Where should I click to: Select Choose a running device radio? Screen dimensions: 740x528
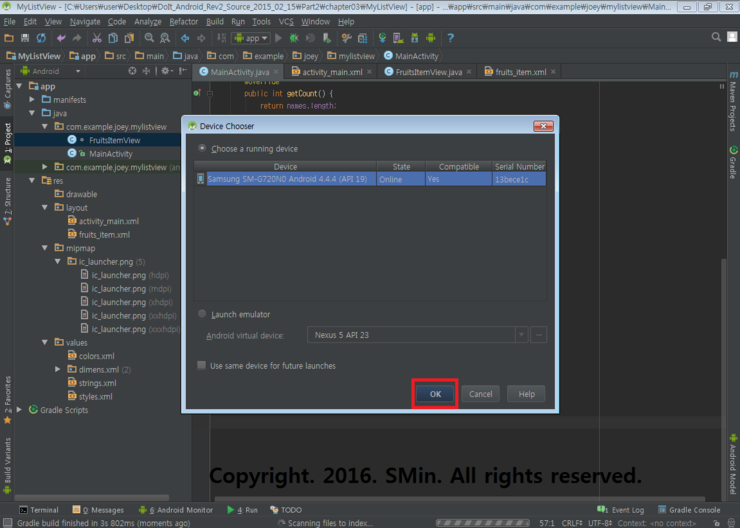pos(202,148)
